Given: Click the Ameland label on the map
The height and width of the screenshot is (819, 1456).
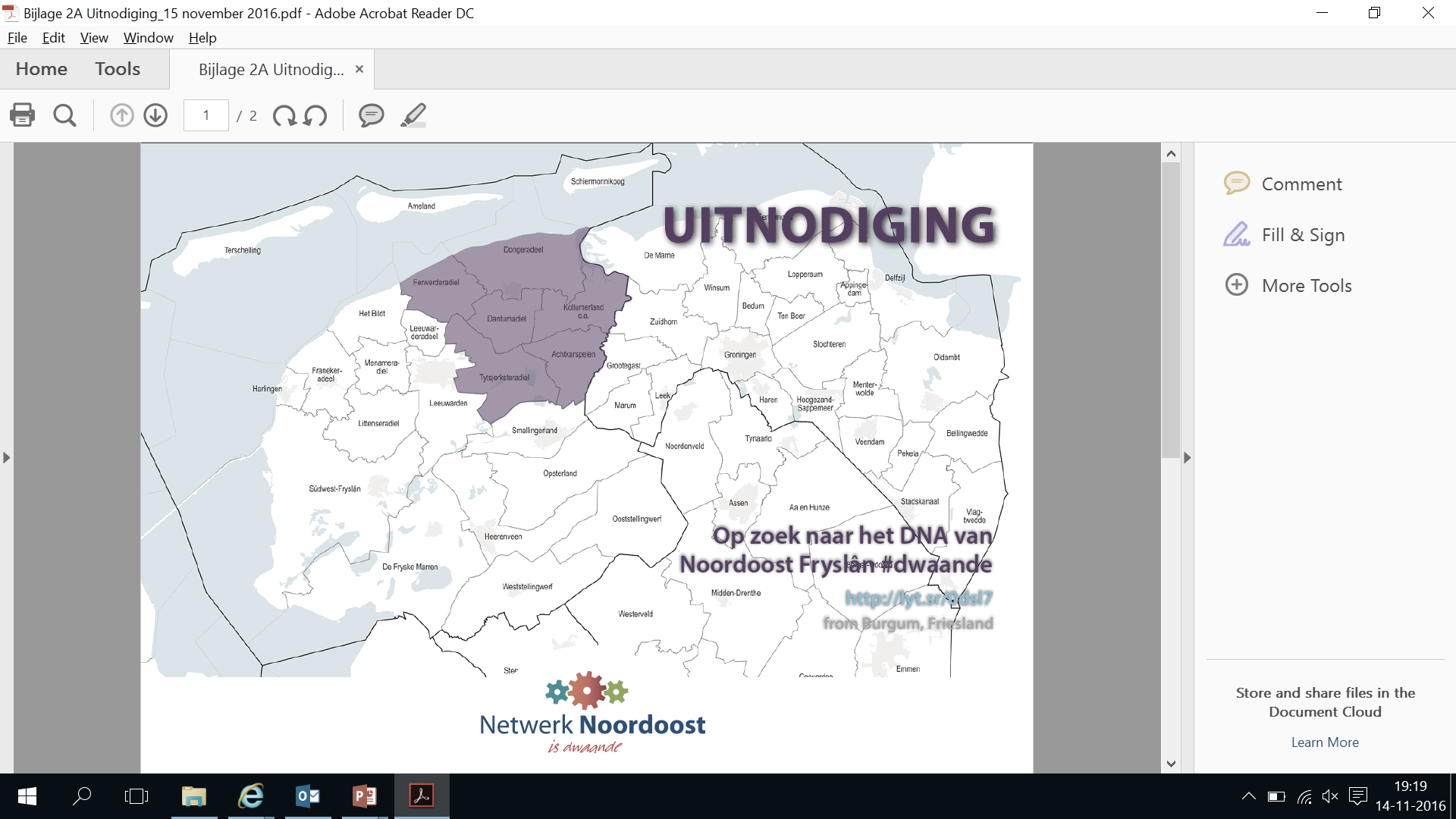Looking at the screenshot, I should pyautogui.click(x=422, y=206).
